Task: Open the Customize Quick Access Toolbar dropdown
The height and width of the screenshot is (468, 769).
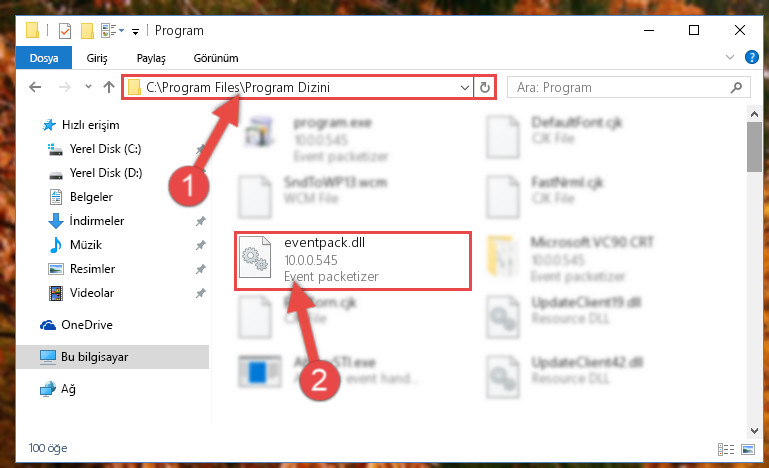Action: pos(135,32)
